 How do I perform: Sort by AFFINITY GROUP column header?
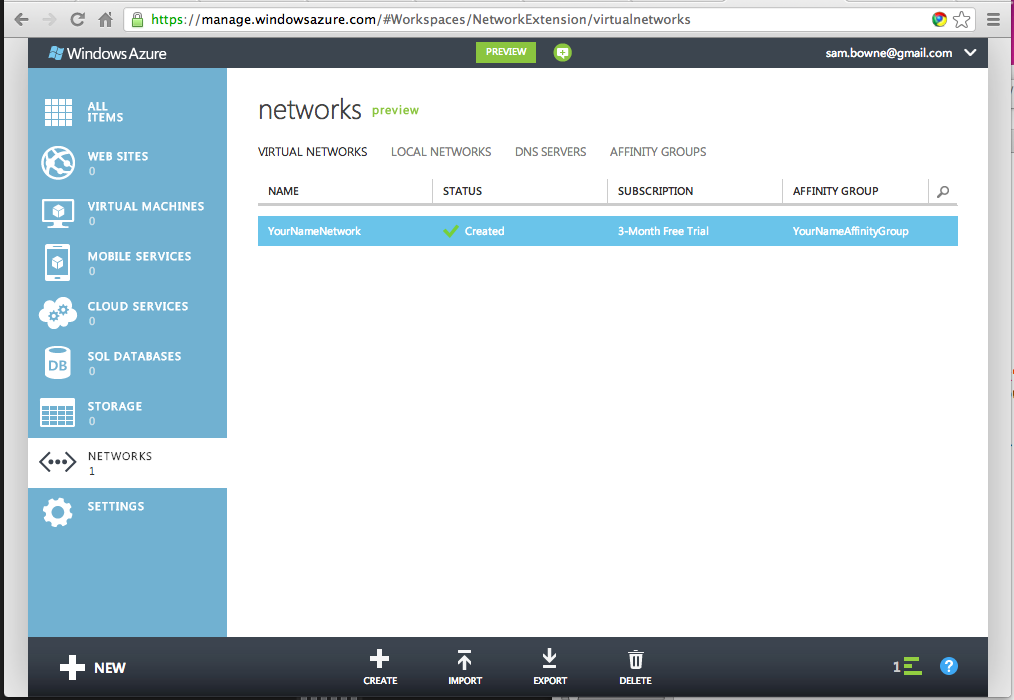pos(836,191)
